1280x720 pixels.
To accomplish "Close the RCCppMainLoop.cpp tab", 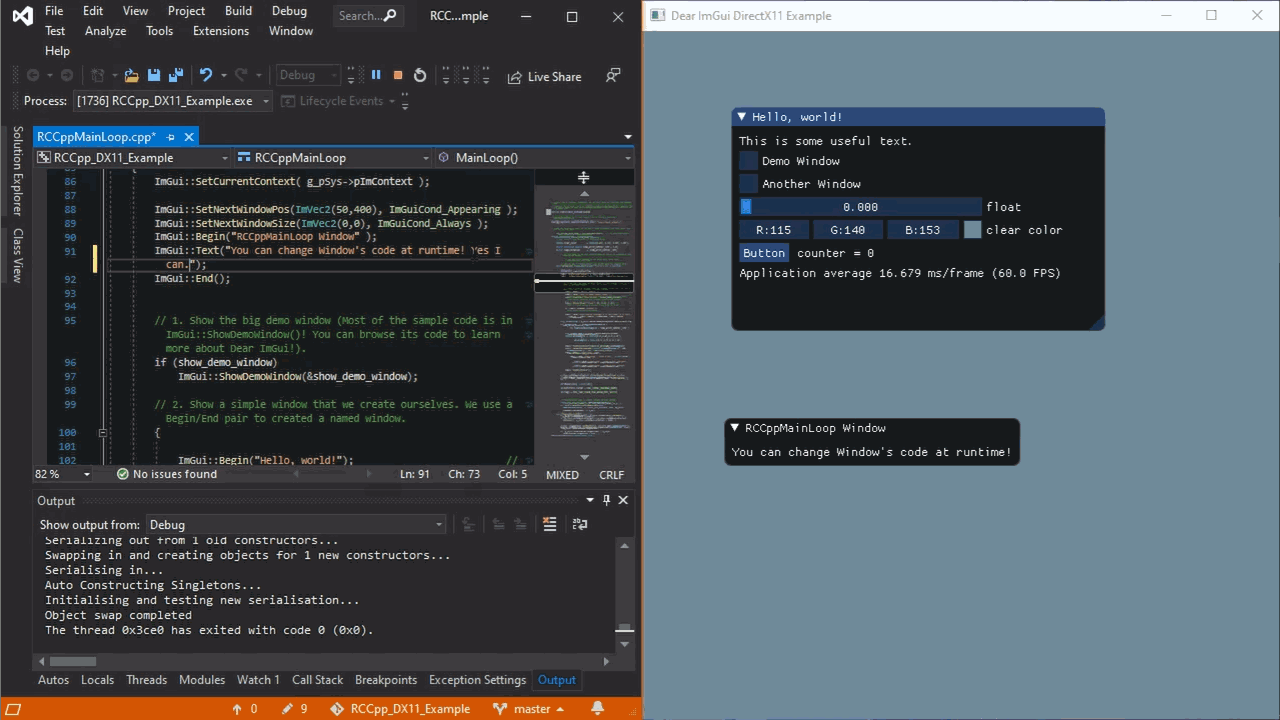I will coord(188,137).
